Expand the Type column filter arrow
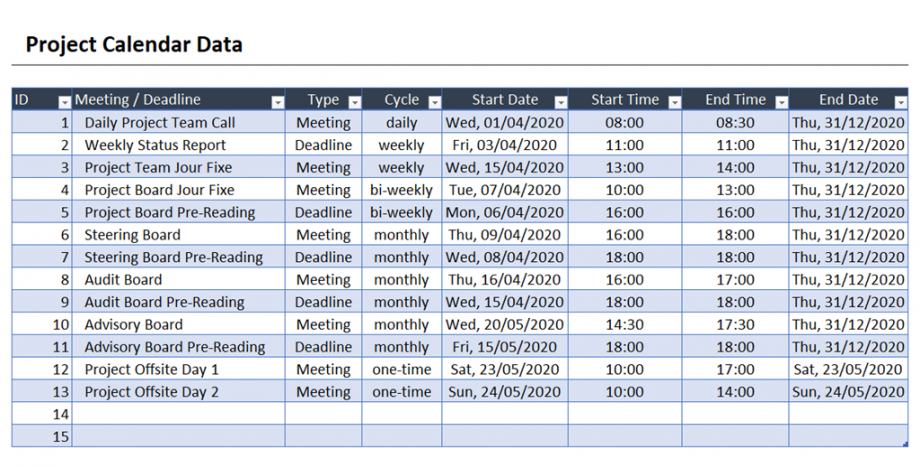Viewport: 920px width, 468px height. coord(353,101)
